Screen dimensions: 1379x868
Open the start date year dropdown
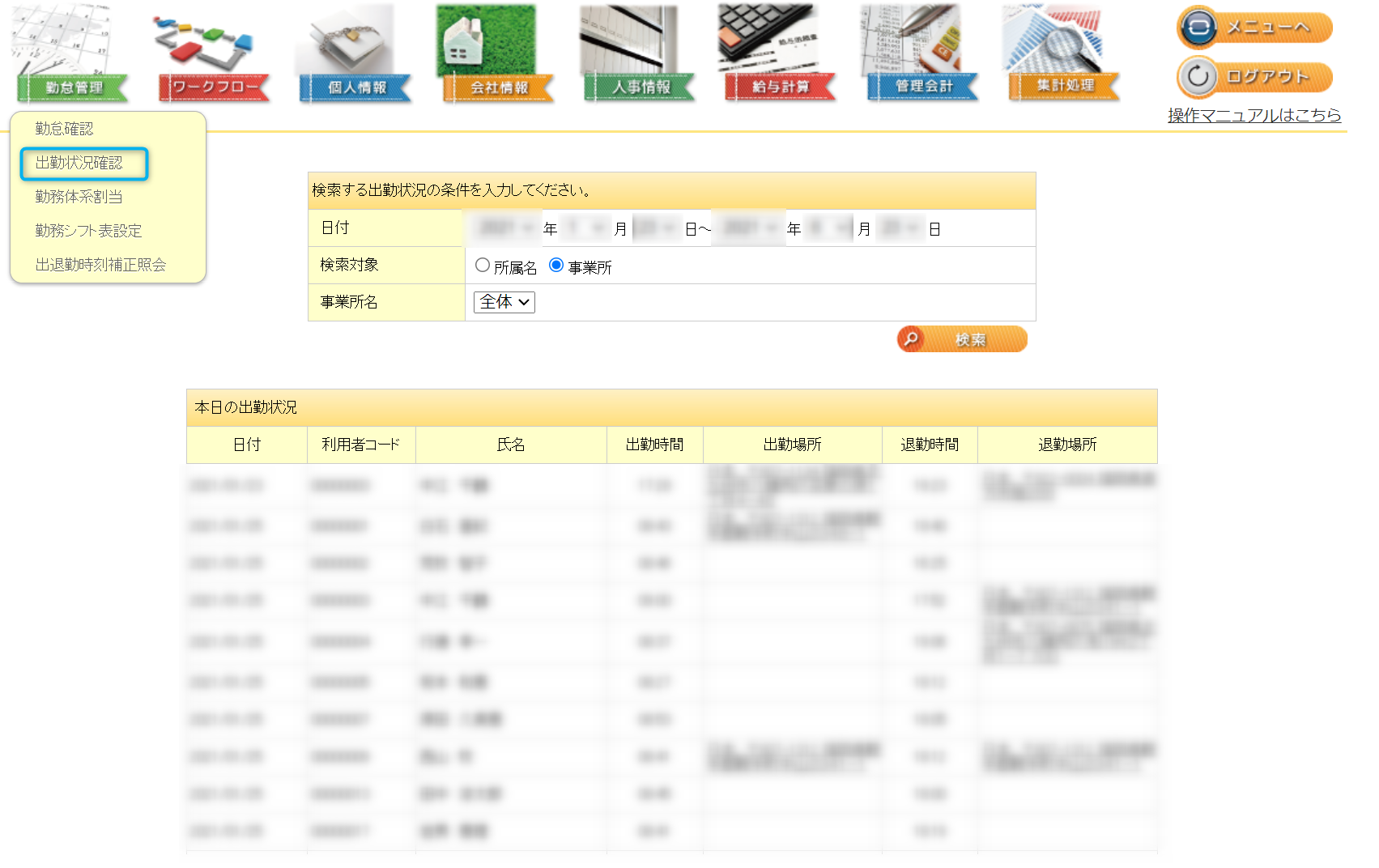(x=504, y=228)
